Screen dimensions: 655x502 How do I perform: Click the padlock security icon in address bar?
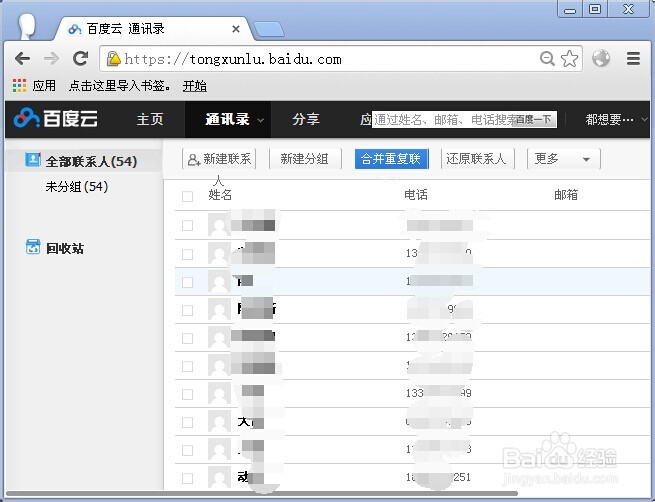[x=113, y=59]
